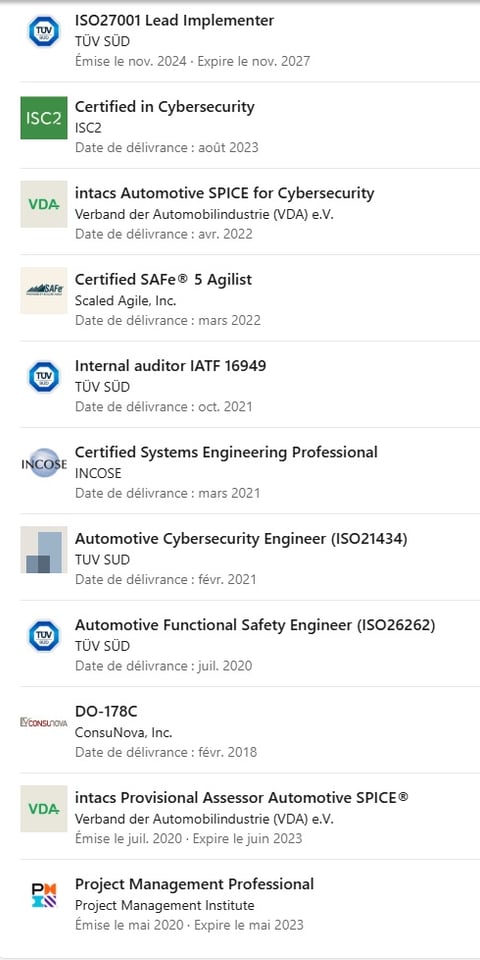This screenshot has width=480, height=960.
Task: Open Project Management Professional title
Action: point(194,884)
